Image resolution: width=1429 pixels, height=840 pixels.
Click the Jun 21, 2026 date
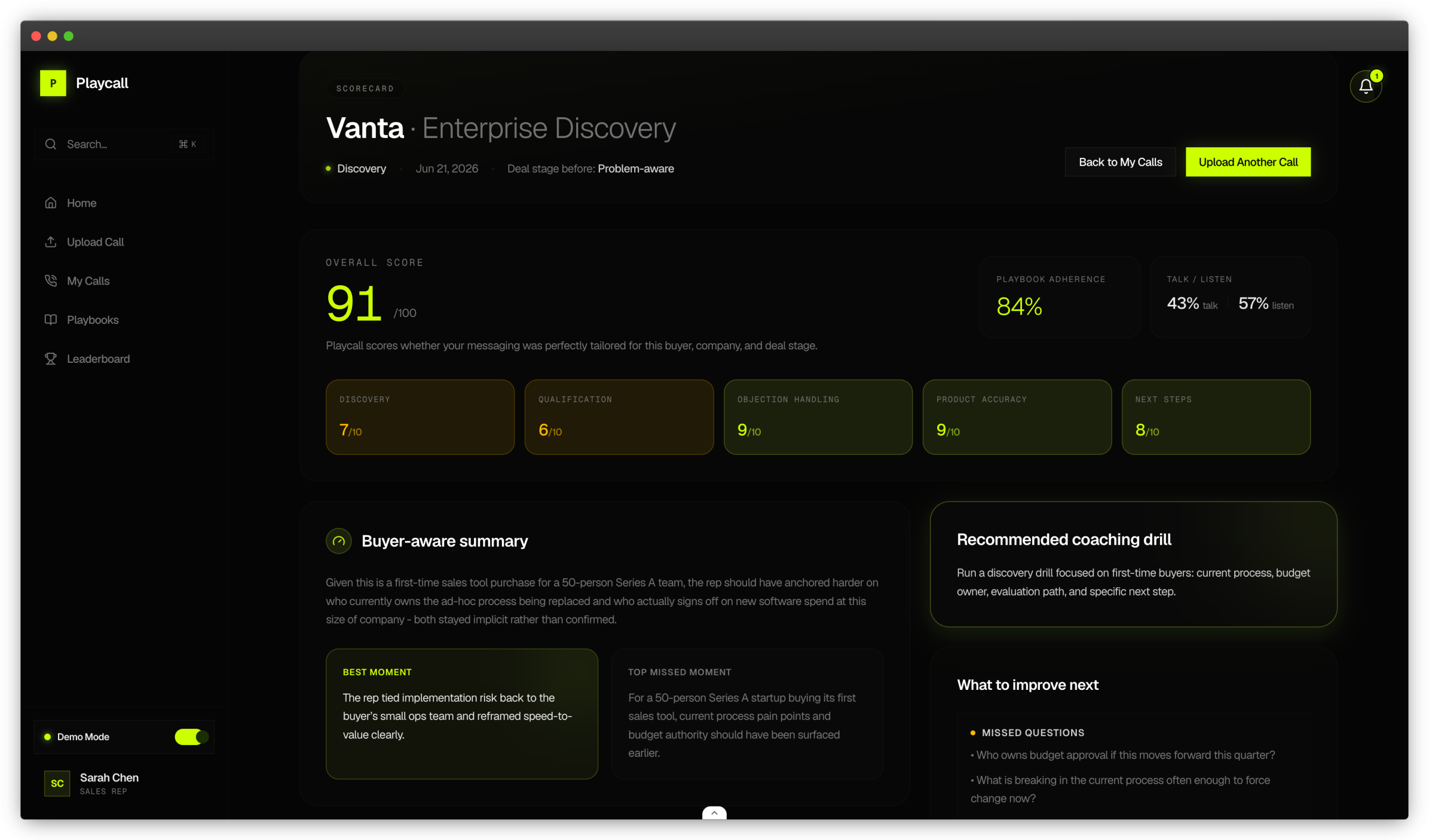[447, 169]
